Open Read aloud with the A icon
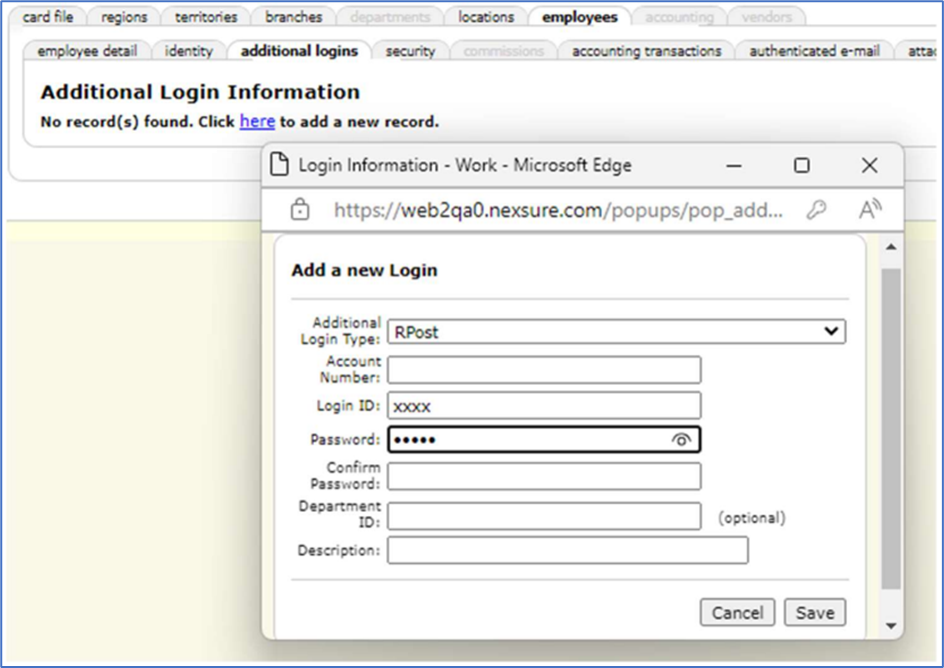The height and width of the screenshot is (668, 944). [x=869, y=210]
